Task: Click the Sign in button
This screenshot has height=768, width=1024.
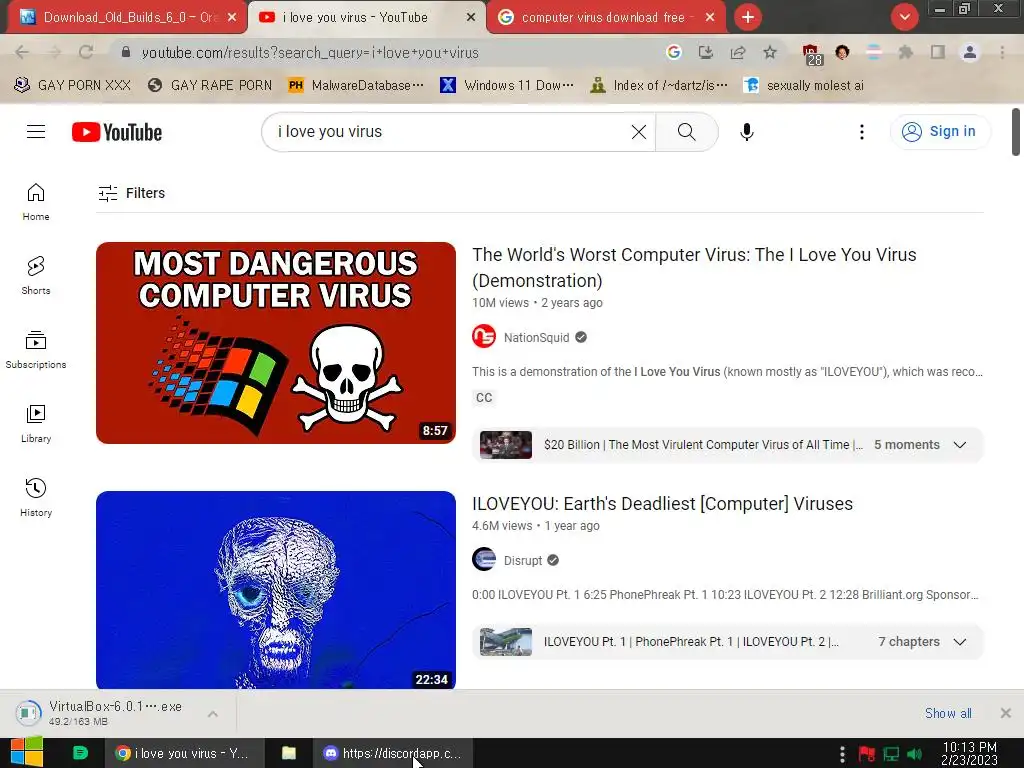Action: pyautogui.click(x=940, y=132)
